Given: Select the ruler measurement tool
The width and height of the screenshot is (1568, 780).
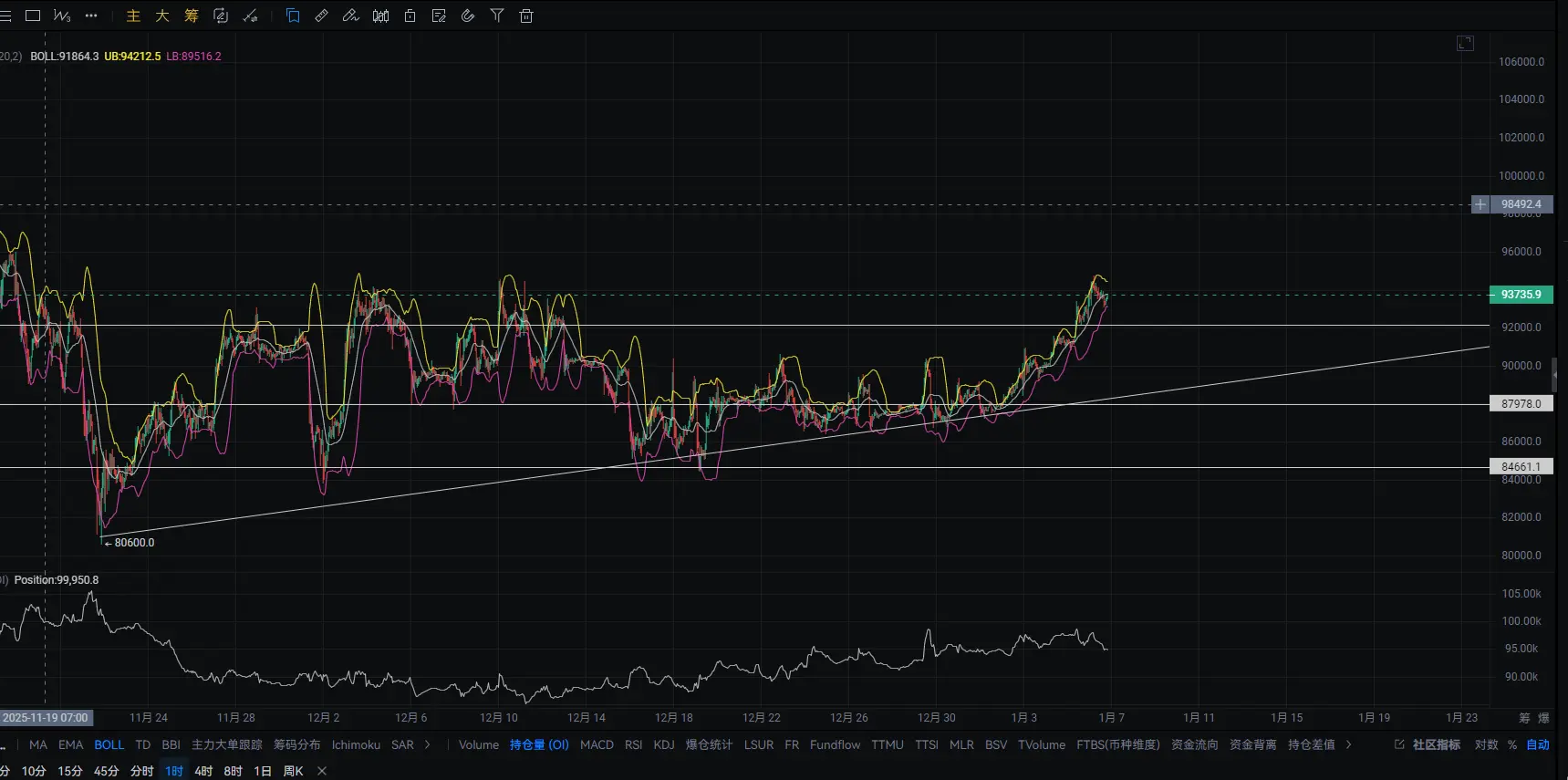Looking at the screenshot, I should coord(321,16).
